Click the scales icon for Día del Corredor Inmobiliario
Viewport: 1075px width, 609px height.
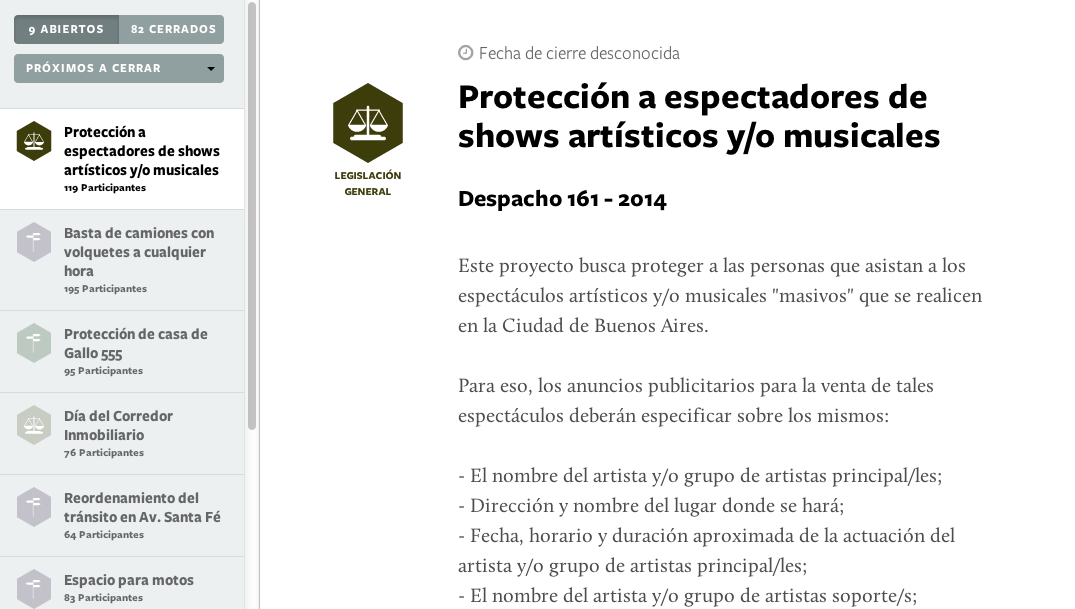click(34, 425)
